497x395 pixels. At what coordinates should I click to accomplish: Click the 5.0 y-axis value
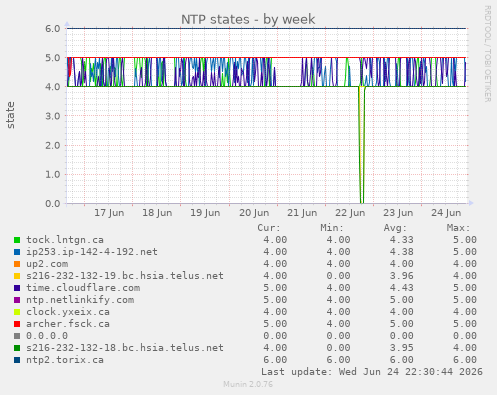point(53,58)
